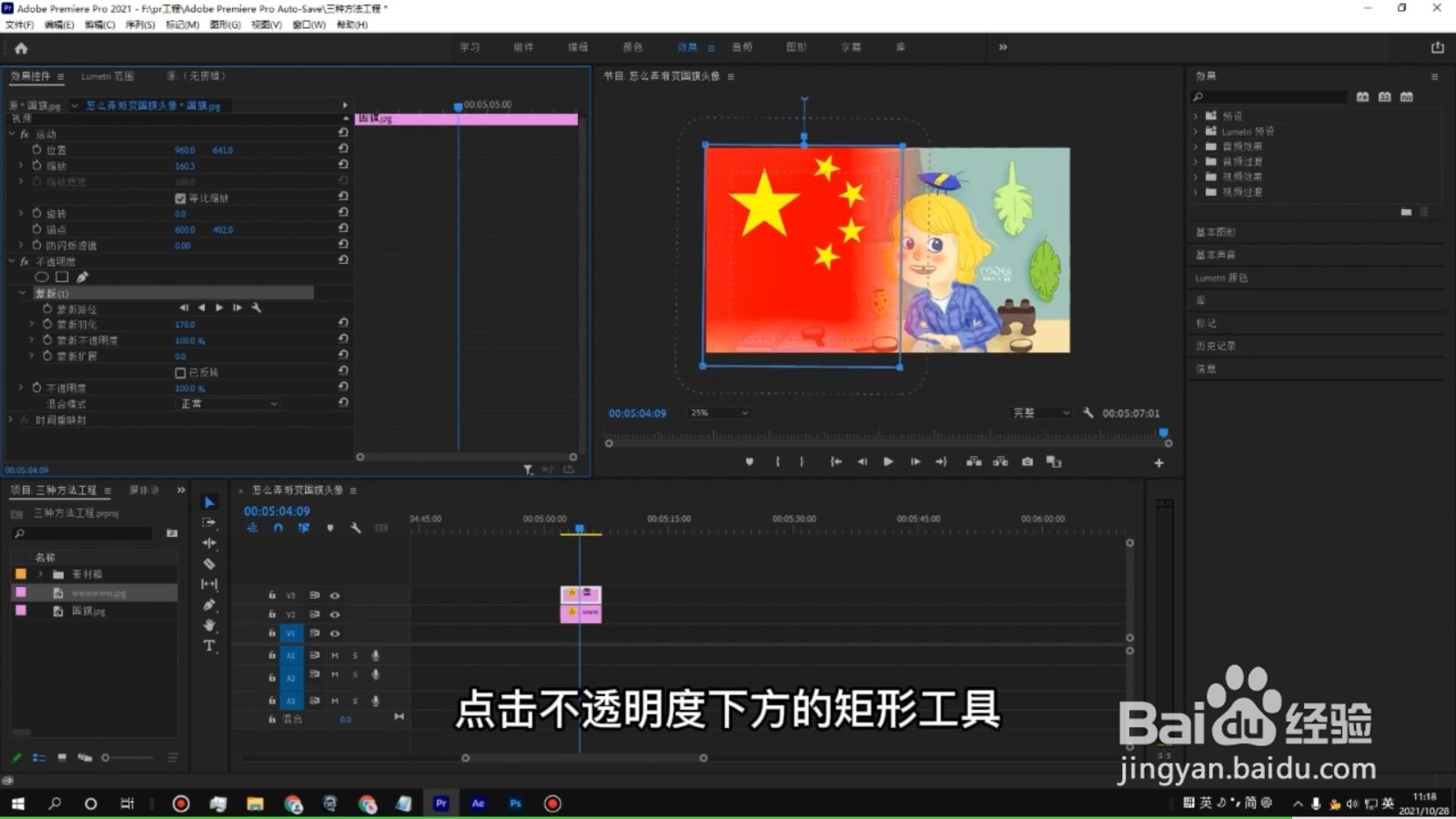Toggle snap in timeline magnet icon
Image resolution: width=1456 pixels, height=819 pixels.
coord(278,528)
